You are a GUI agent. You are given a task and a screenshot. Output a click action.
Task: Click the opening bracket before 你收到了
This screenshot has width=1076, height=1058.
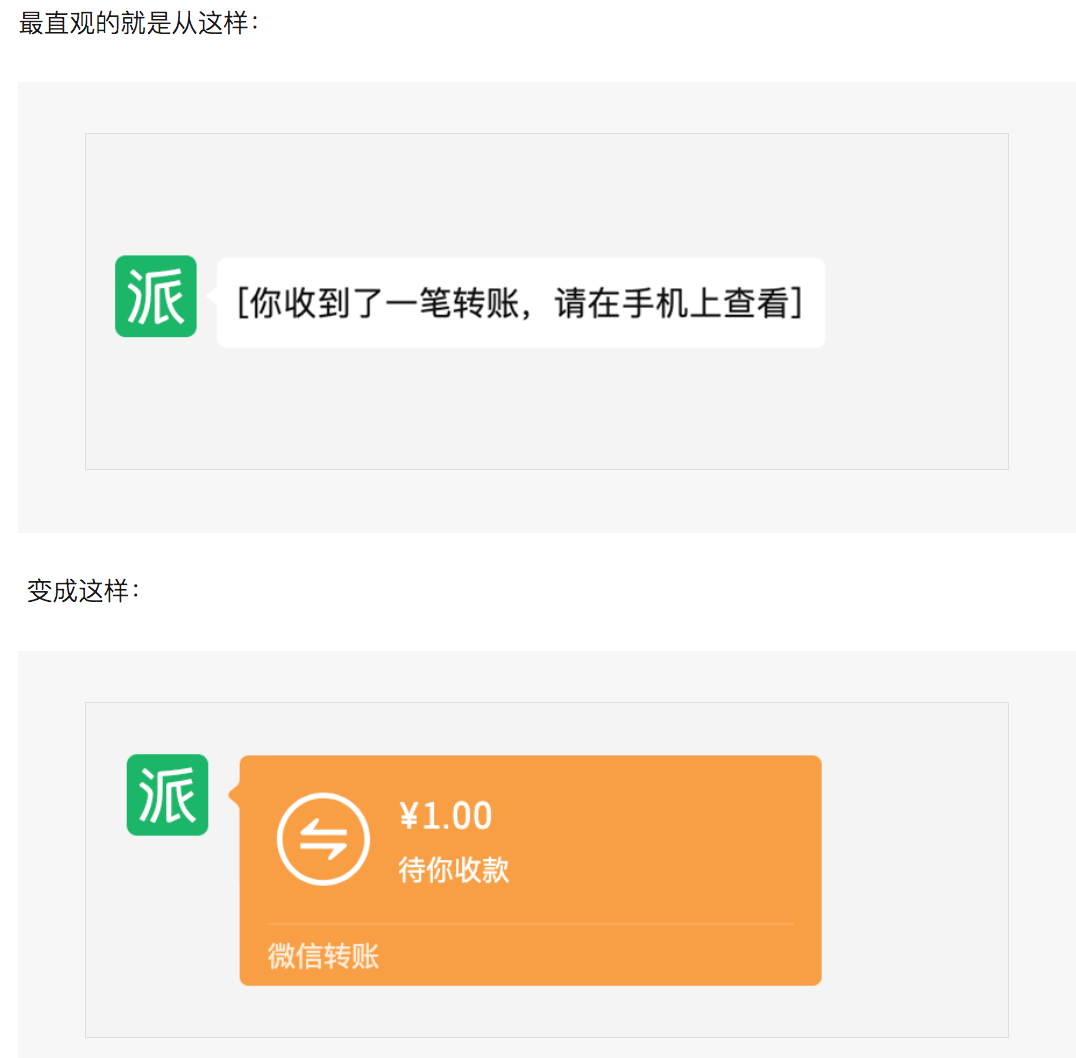click(243, 303)
